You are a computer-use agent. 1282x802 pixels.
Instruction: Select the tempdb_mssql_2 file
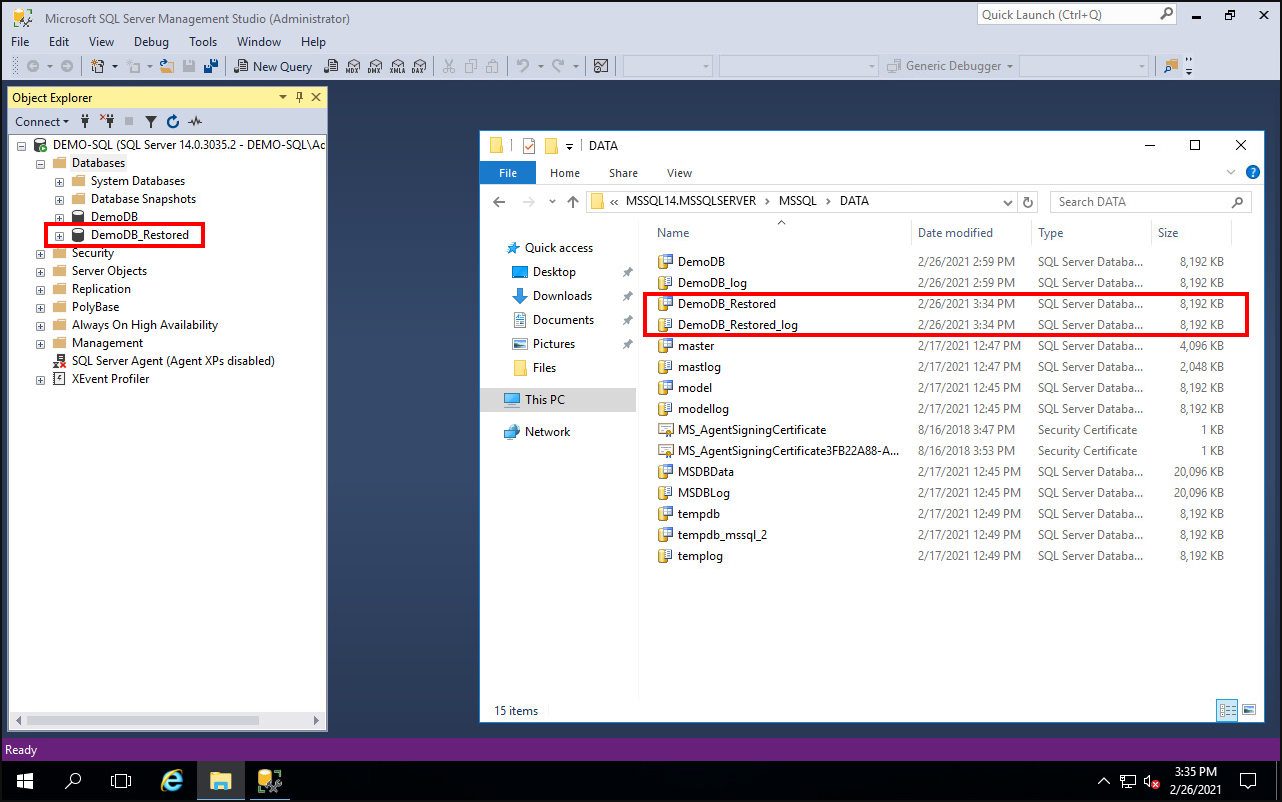pos(722,535)
